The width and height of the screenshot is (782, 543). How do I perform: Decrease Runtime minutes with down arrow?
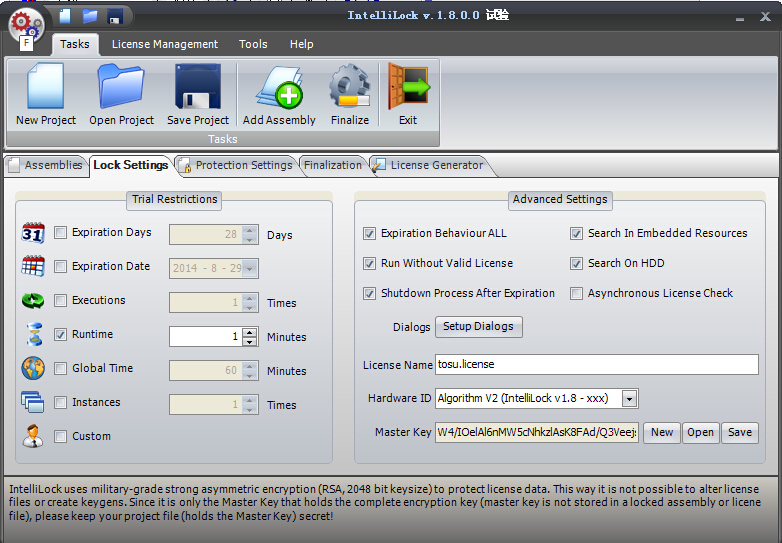click(x=250, y=342)
